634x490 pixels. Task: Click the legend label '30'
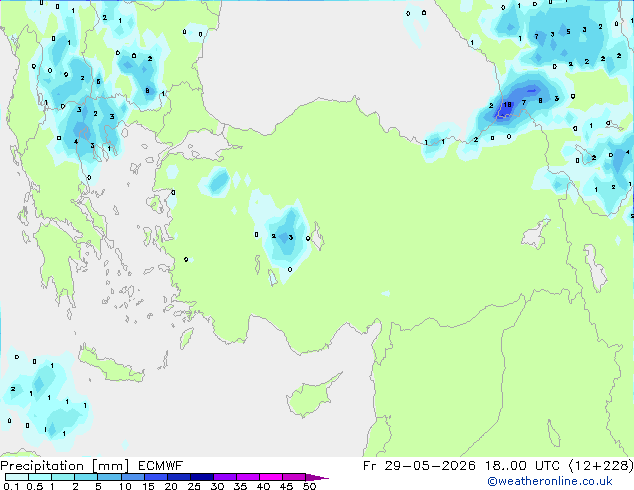[217, 486]
